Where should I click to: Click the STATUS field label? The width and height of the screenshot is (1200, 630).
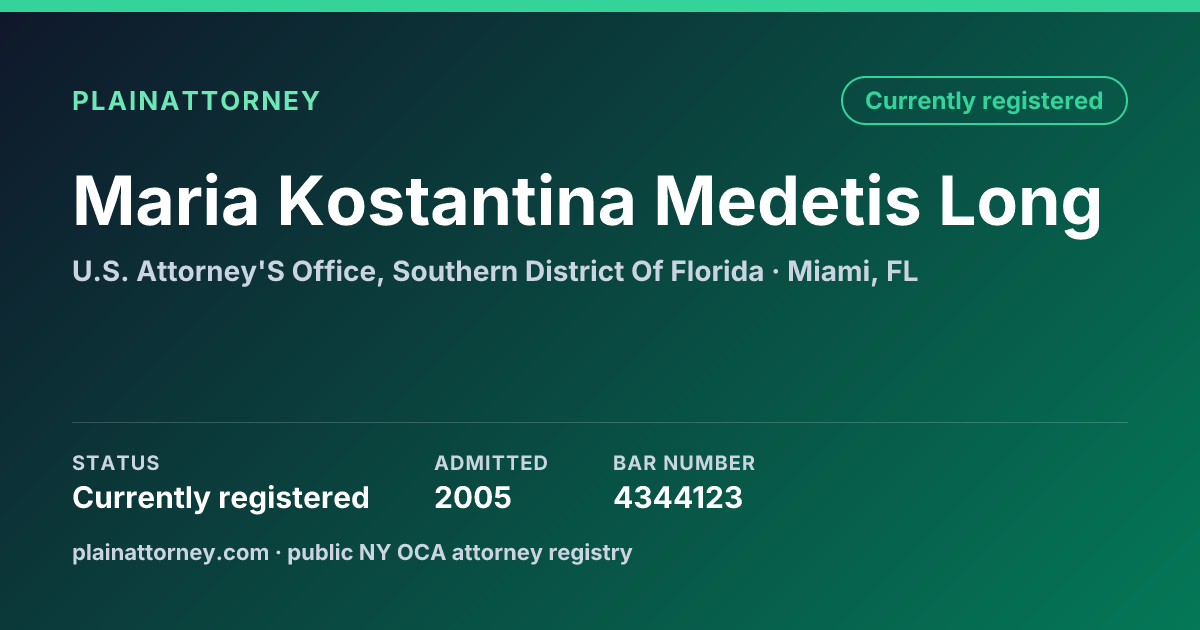point(116,463)
